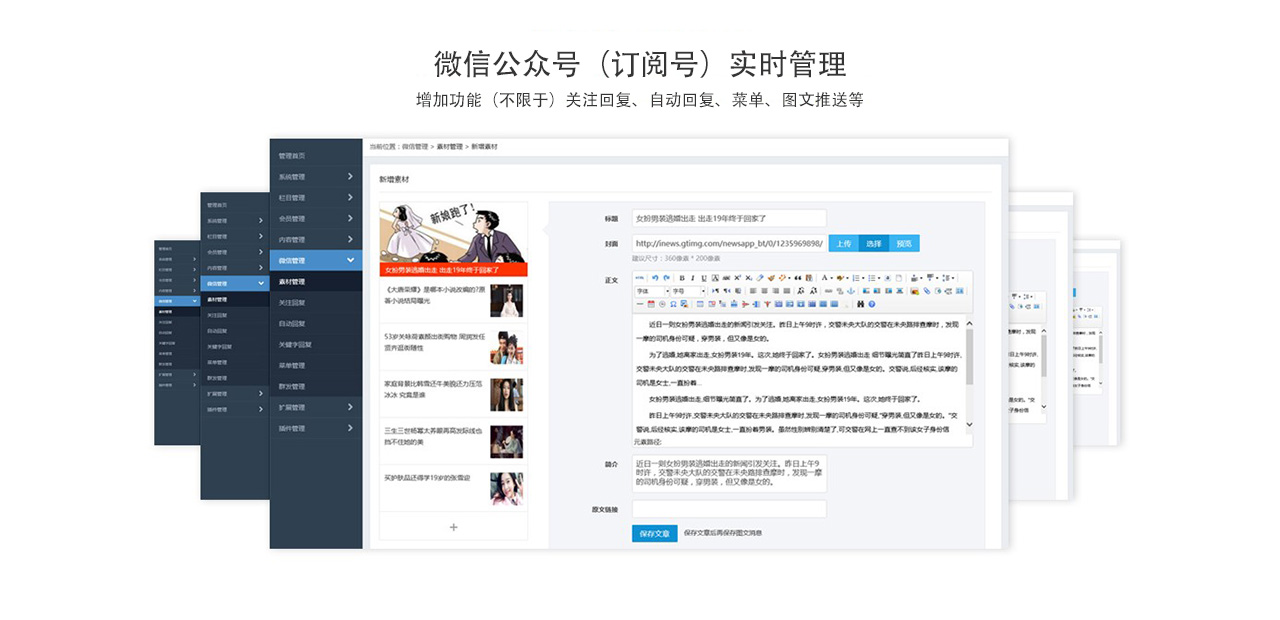Open 管理首页 in the front sidebar

(316, 156)
